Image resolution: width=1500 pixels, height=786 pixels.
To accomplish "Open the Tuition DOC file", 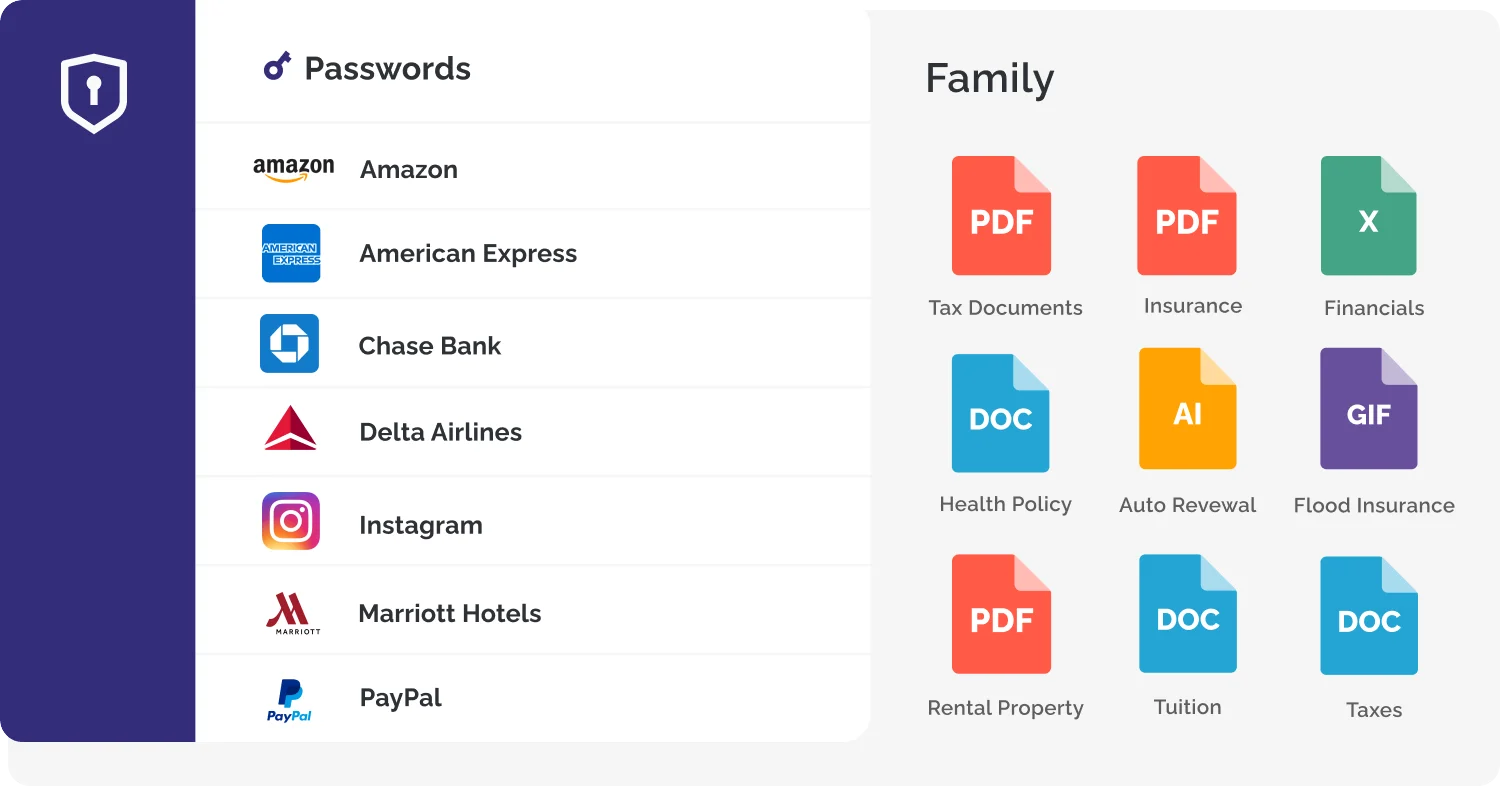I will click(1188, 614).
